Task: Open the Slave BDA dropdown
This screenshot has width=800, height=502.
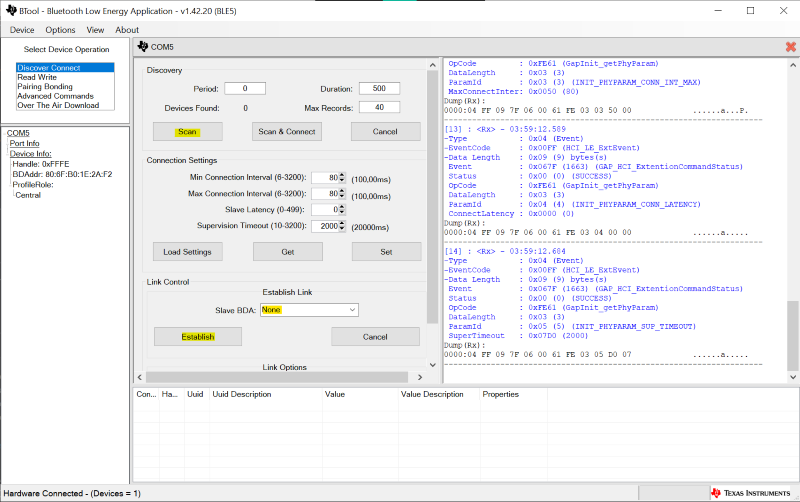Action: tap(352, 310)
